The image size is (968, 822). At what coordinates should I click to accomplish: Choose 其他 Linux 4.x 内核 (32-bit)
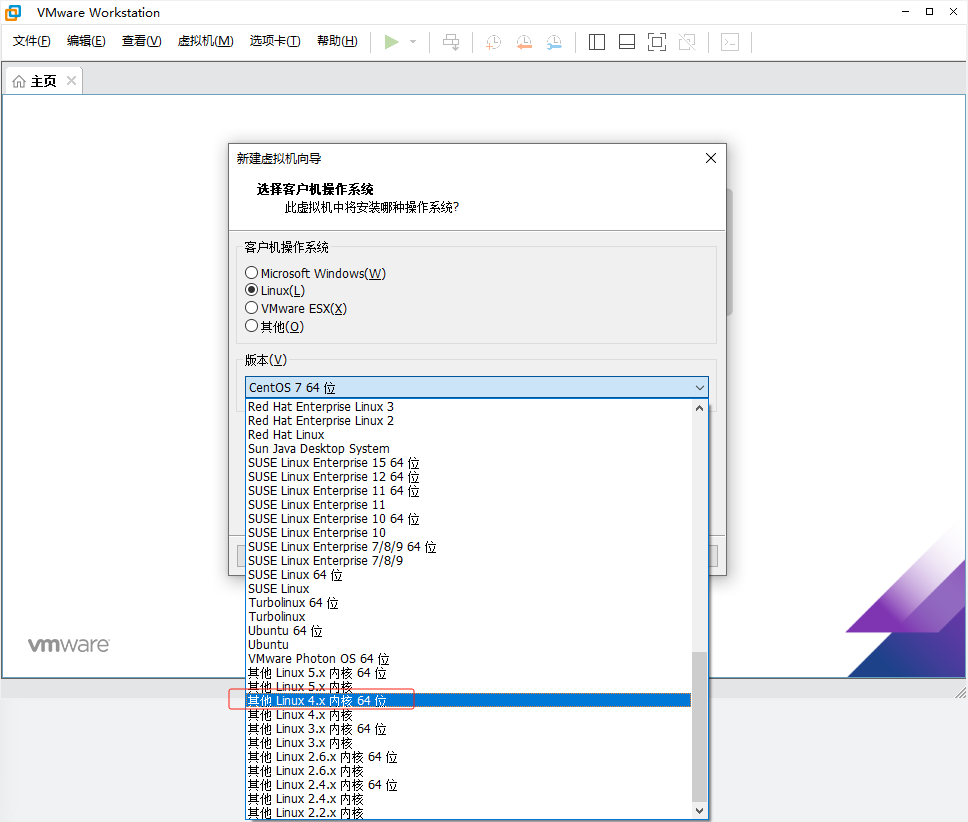(469, 715)
